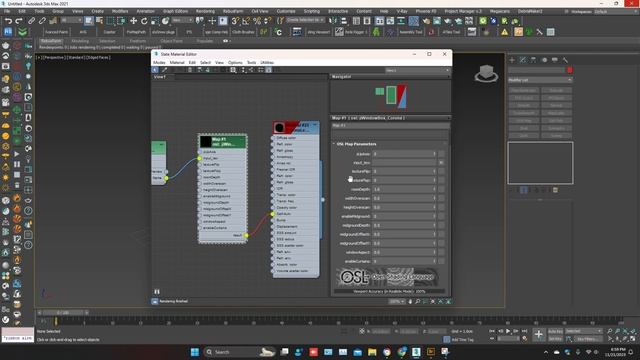Click Delete Selected trash icon in Slate toolbar
Screen dimensions: 640x360
pyautogui.click(x=190, y=70)
